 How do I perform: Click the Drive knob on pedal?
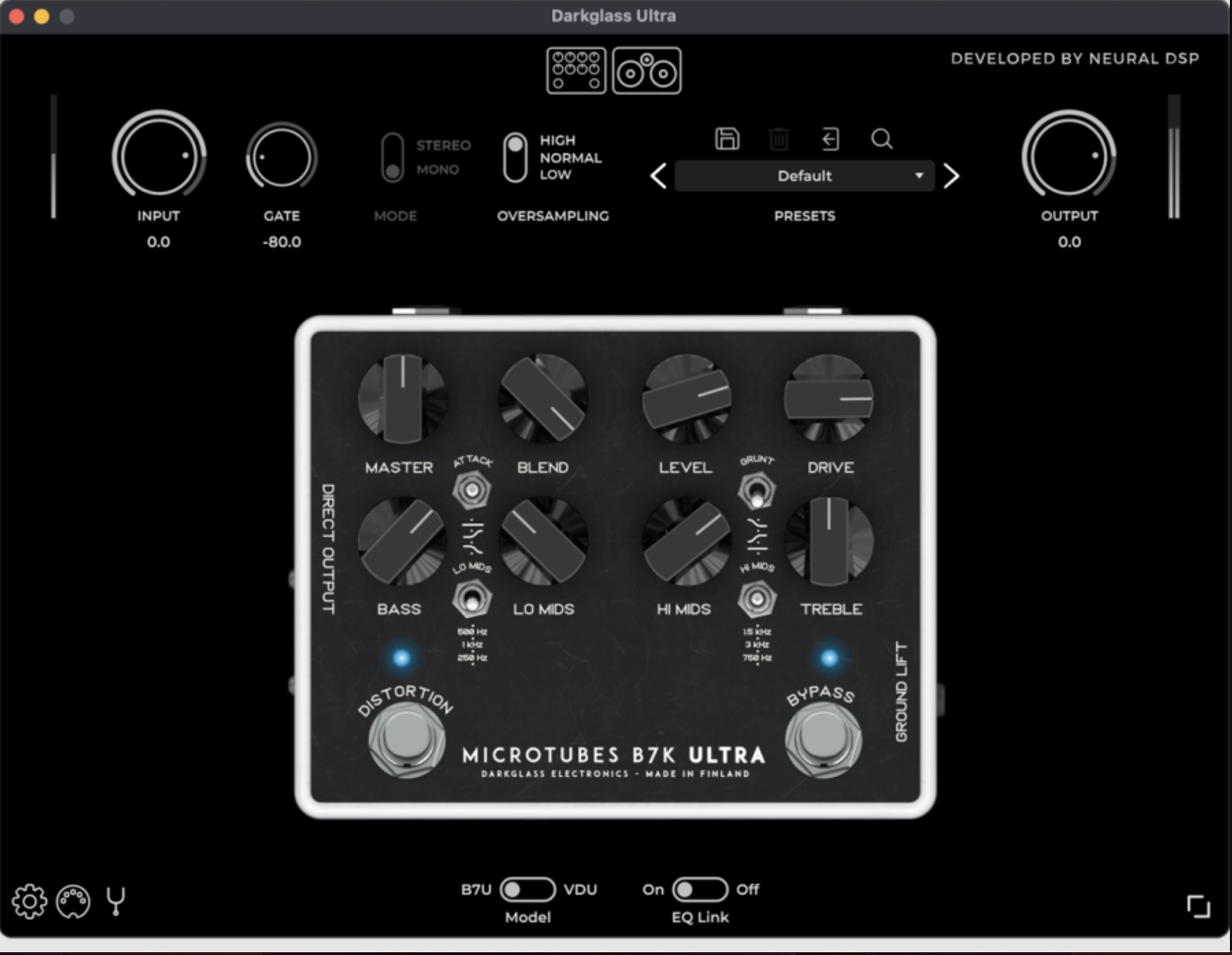pos(829,398)
